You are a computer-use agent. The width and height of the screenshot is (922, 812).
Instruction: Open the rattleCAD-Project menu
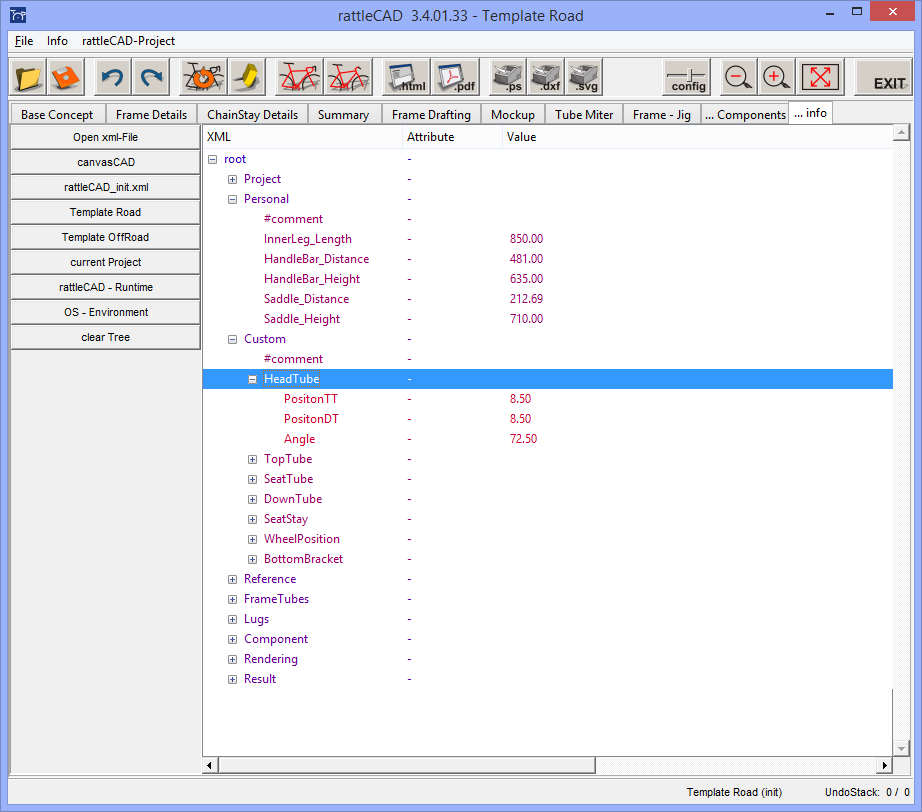[x=128, y=41]
